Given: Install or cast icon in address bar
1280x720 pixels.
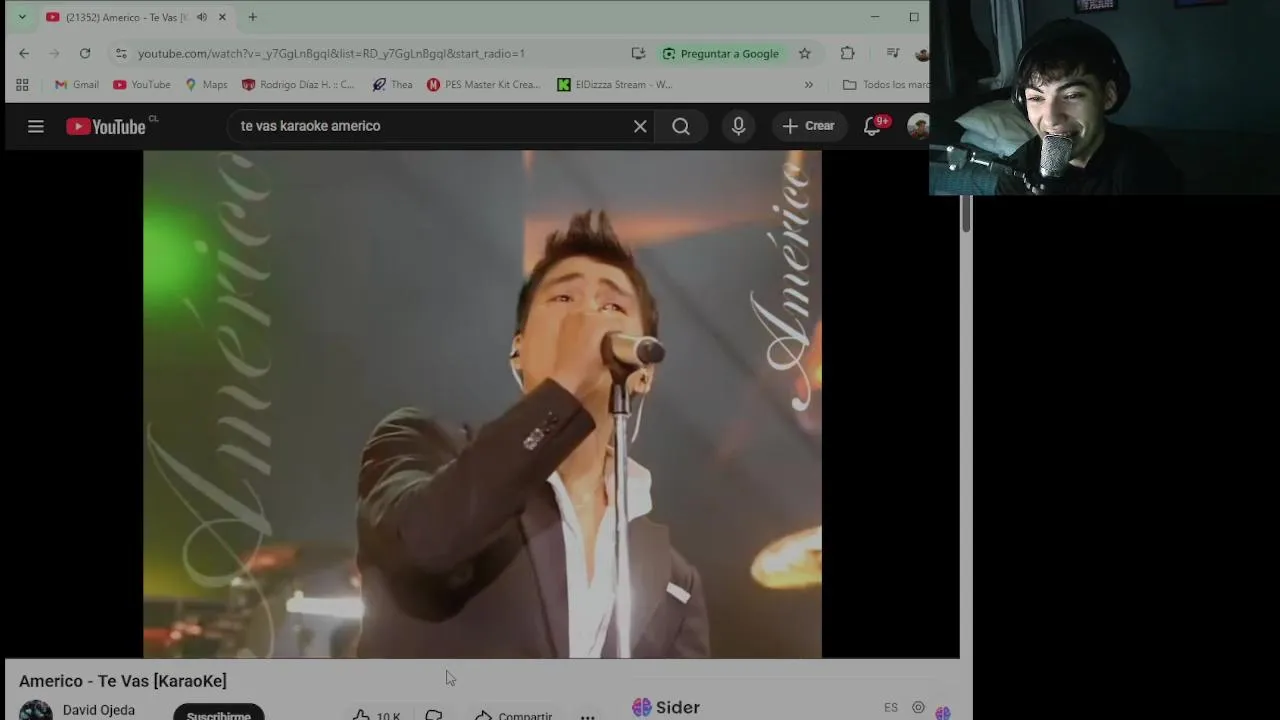Looking at the screenshot, I should coord(638,53).
